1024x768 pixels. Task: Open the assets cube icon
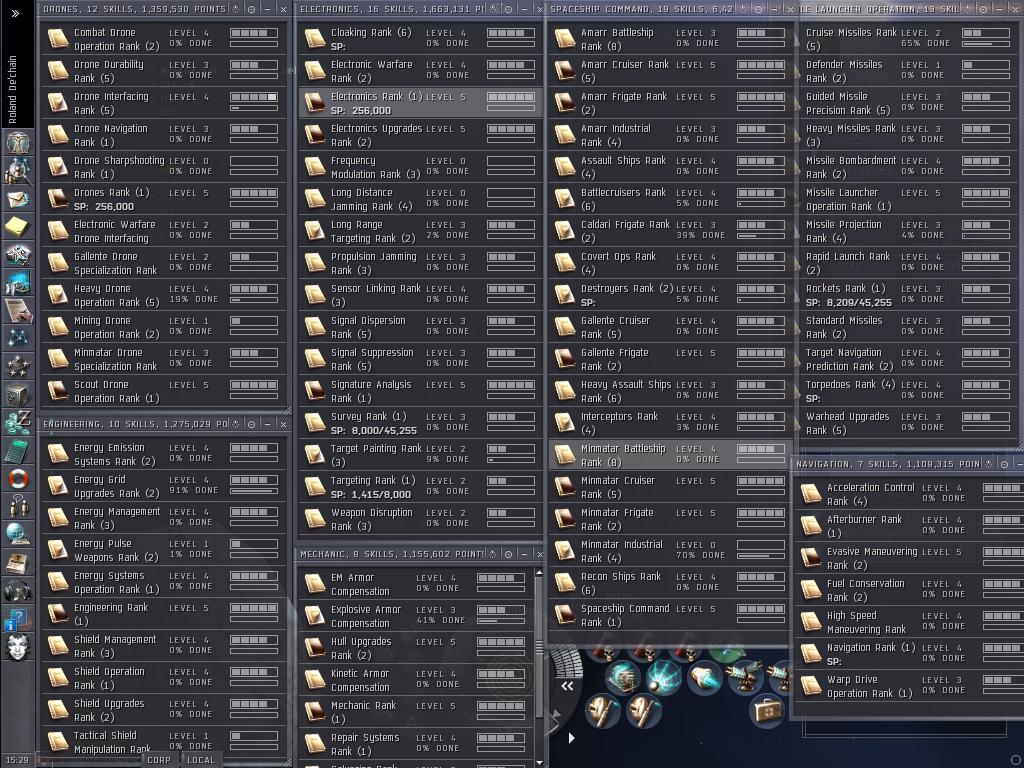coord(18,394)
